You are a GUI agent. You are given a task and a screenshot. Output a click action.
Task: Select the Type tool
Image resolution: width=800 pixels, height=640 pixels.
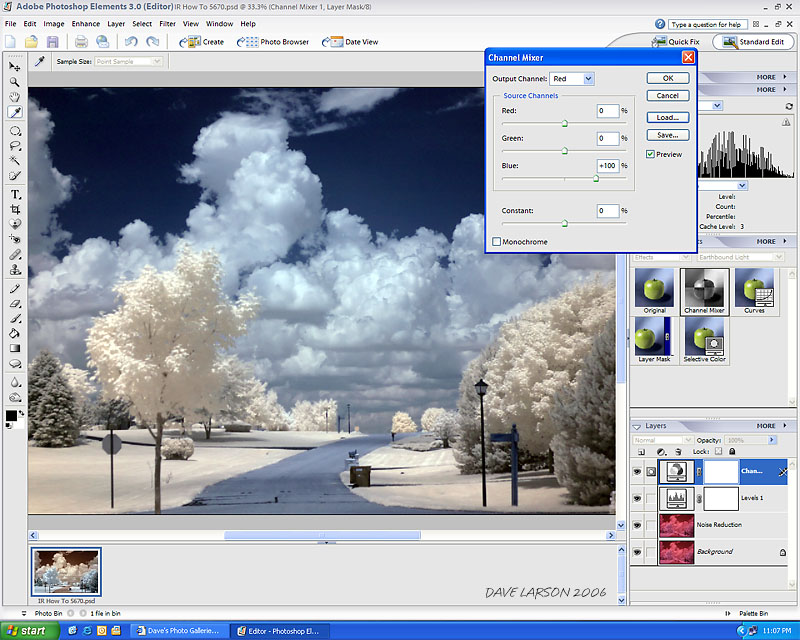(15, 194)
